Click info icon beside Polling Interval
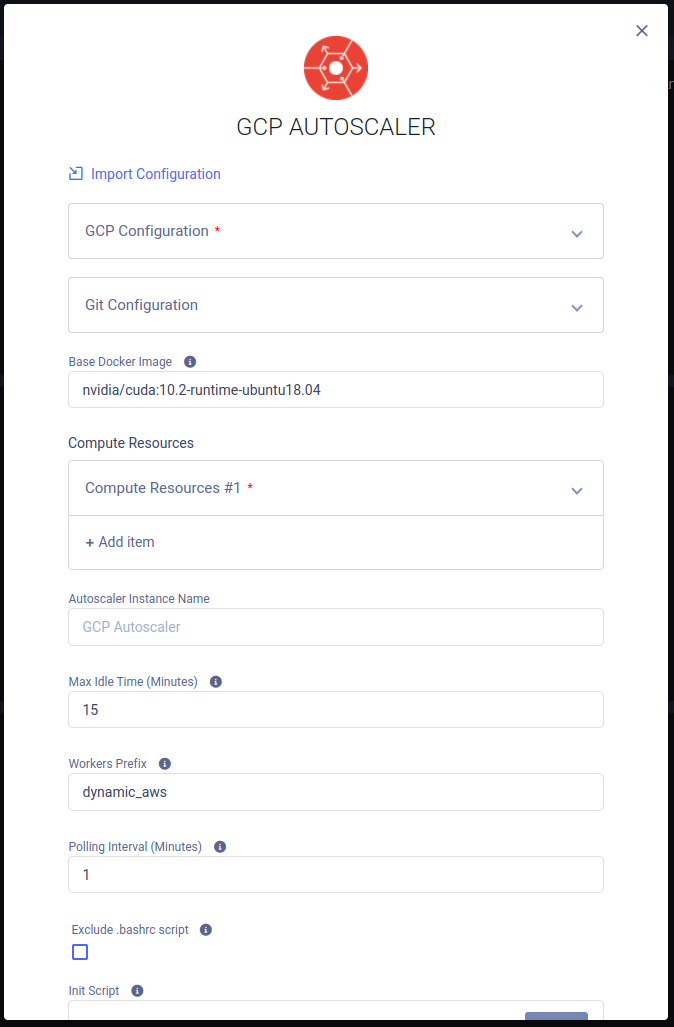Image resolution: width=674 pixels, height=1027 pixels. point(220,847)
